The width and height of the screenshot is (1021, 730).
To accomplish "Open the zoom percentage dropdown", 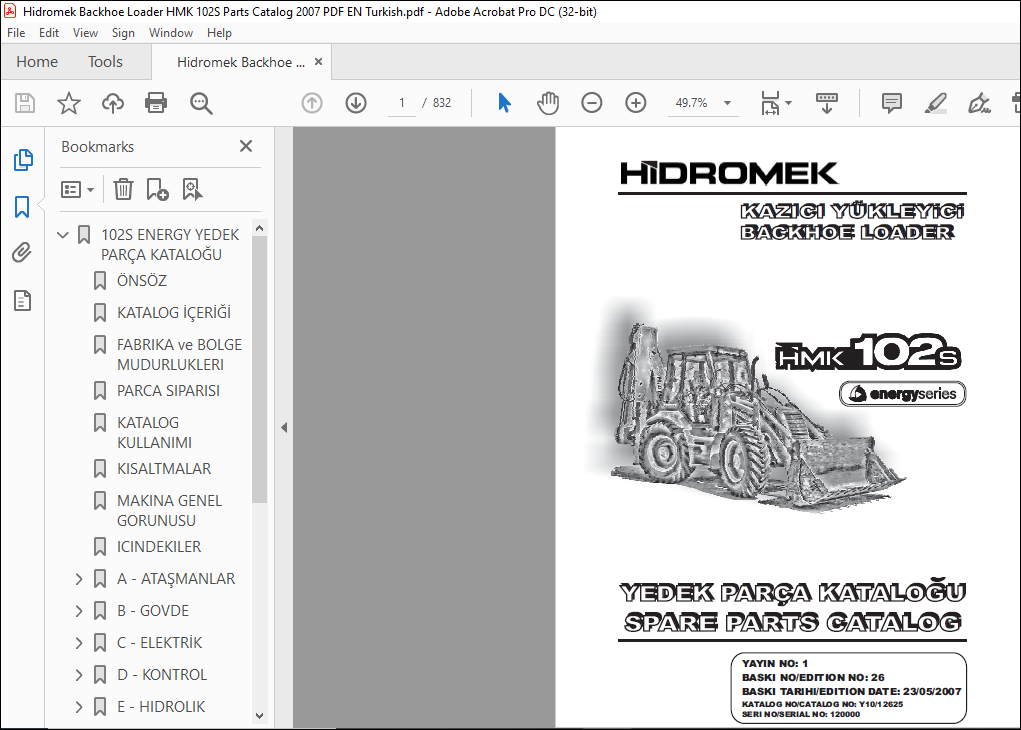I will coord(727,103).
